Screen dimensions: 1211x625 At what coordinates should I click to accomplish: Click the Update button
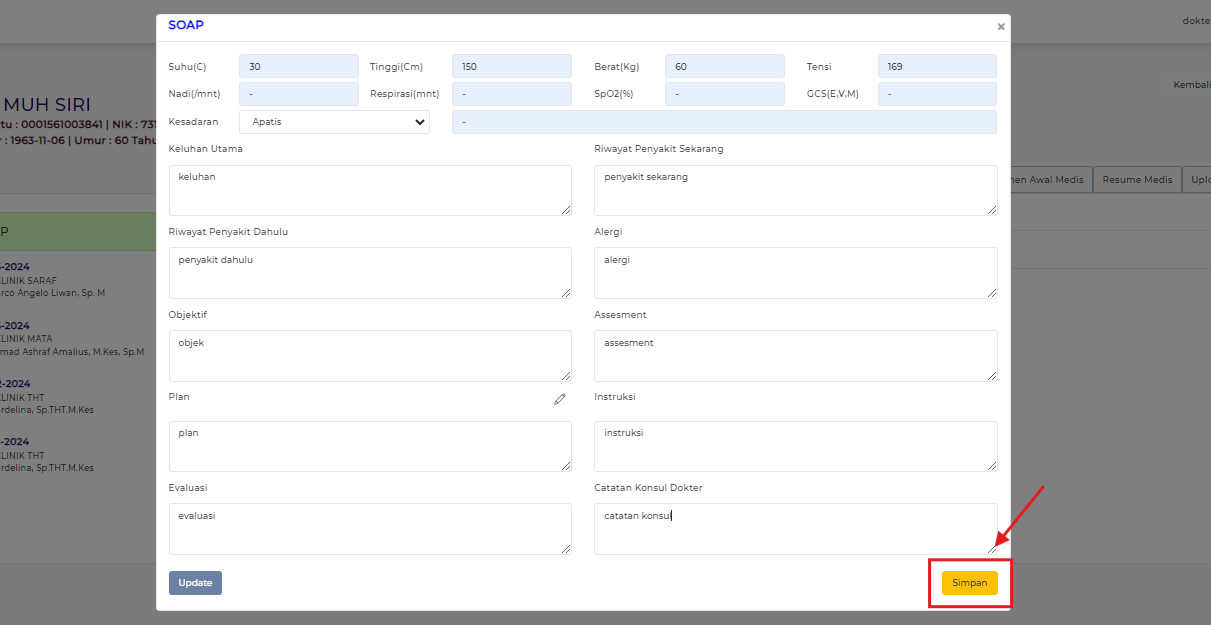(x=195, y=582)
